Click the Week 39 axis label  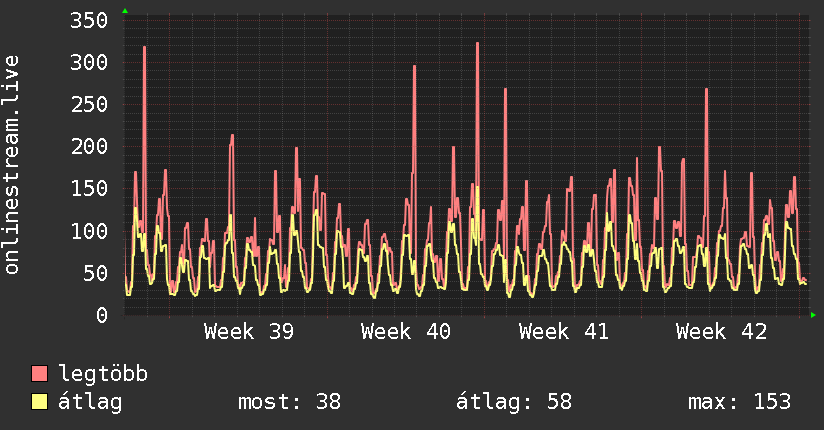249,332
